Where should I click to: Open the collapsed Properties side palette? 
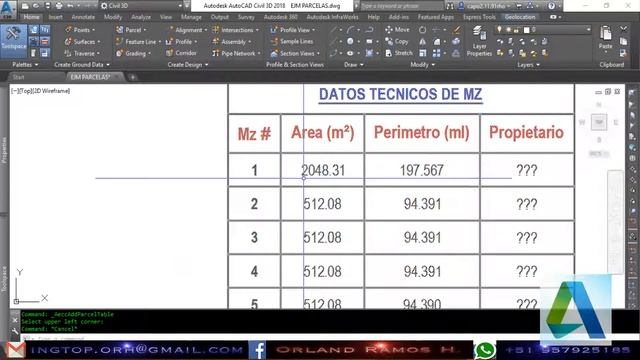(x=4, y=150)
